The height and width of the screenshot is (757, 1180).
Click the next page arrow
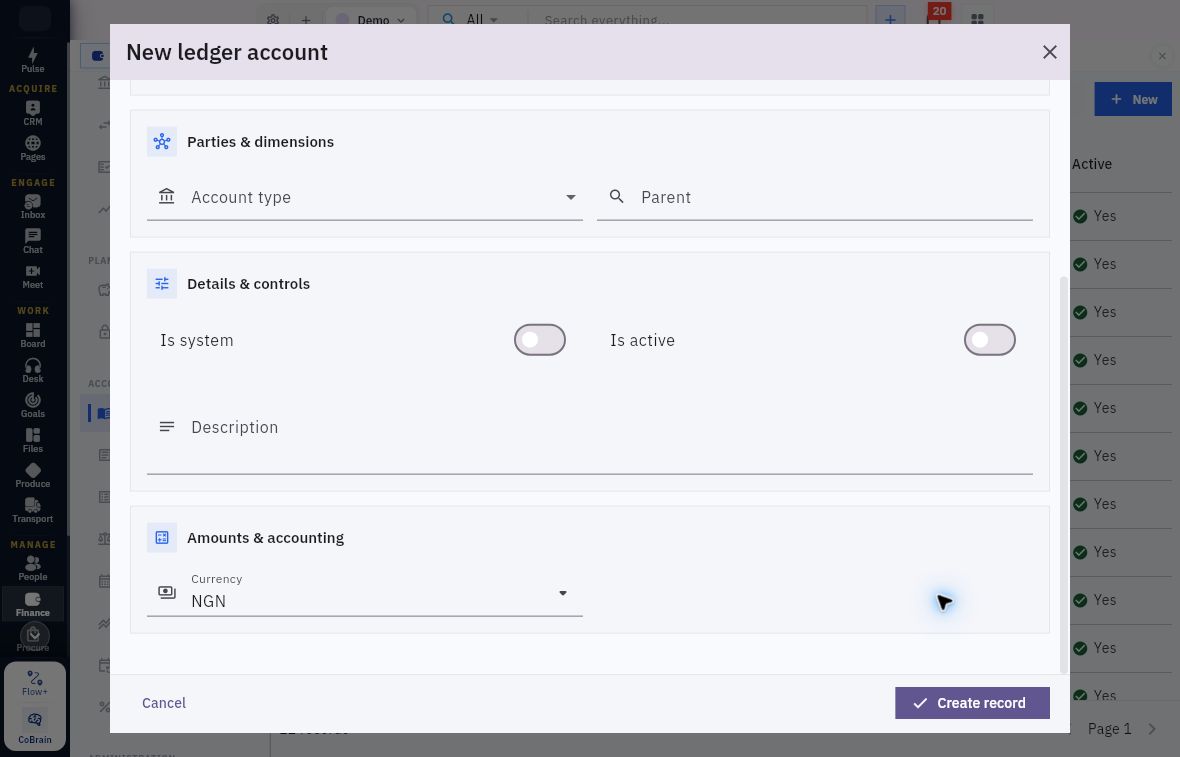point(1152,728)
